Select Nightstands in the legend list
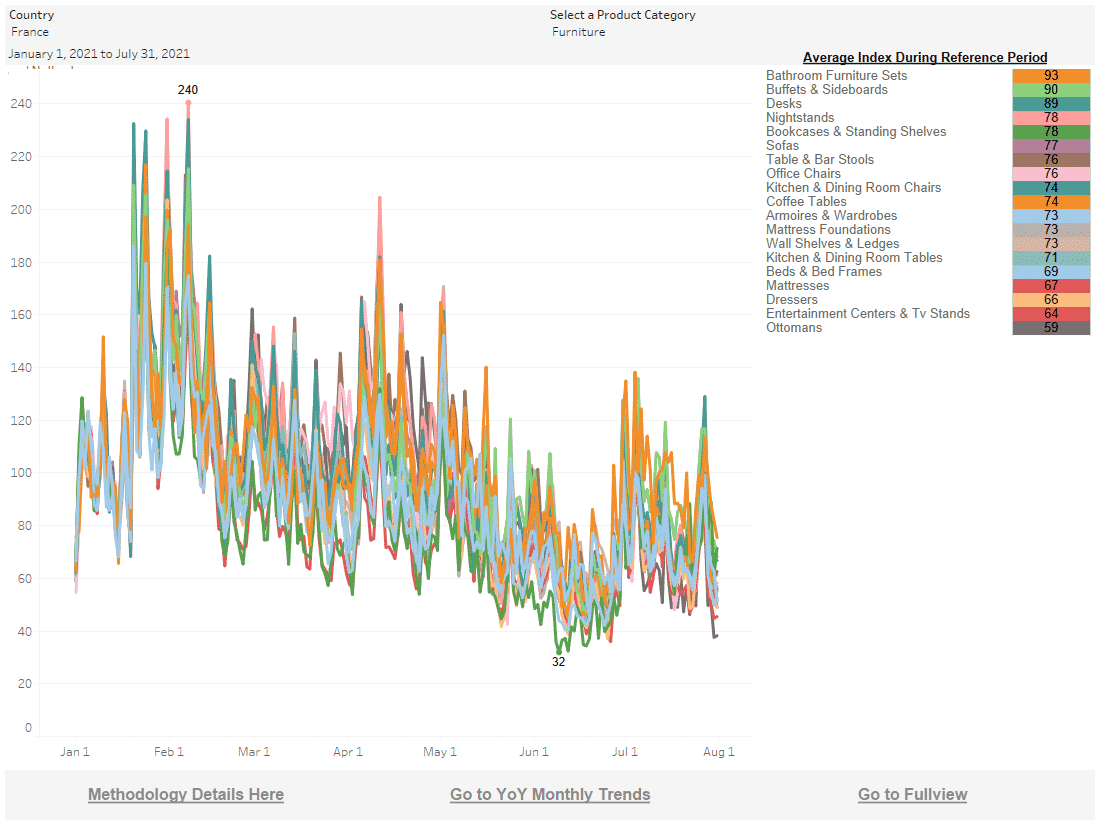 800,118
